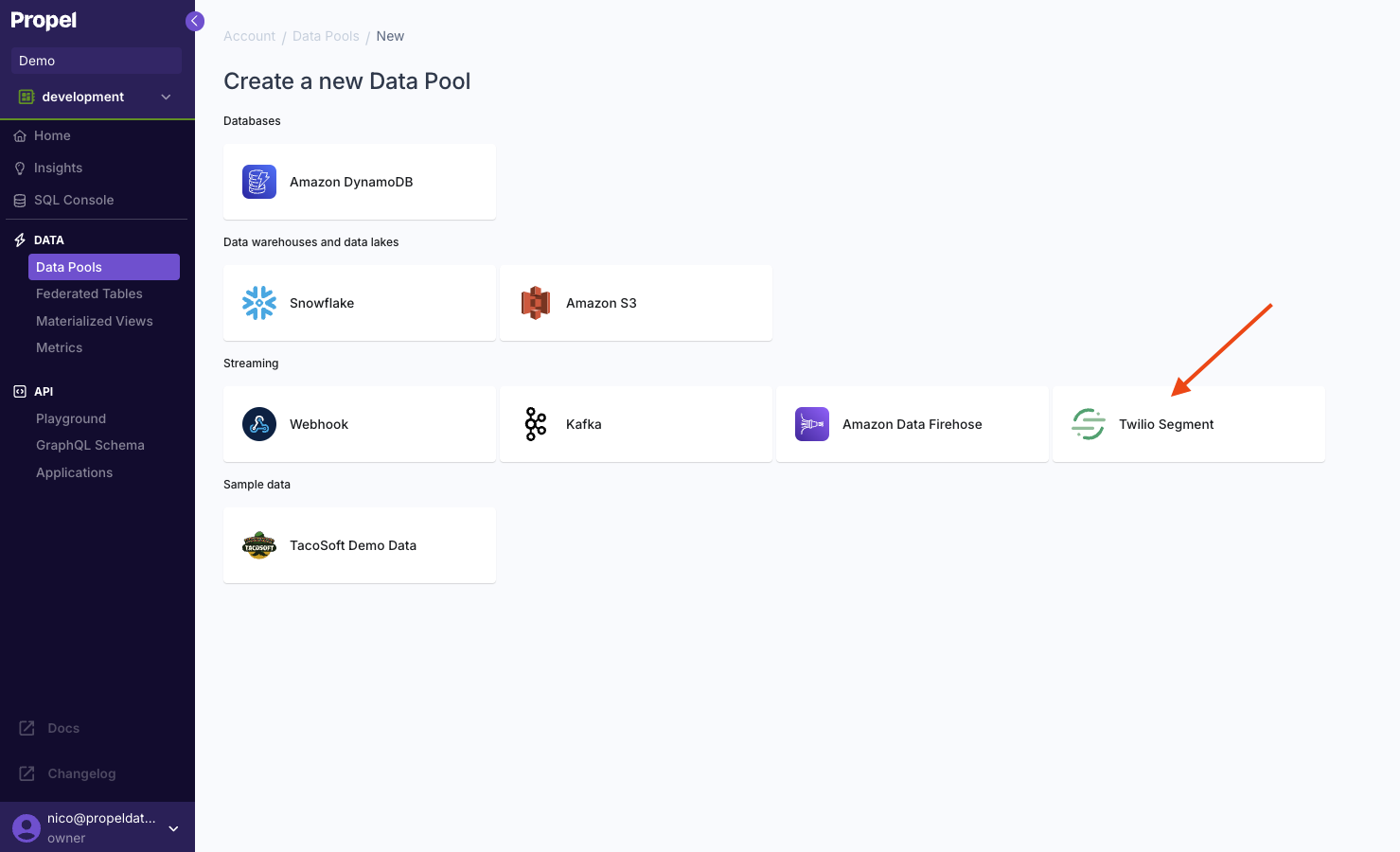Collapse the sidebar with the arrow button
The width and height of the screenshot is (1400, 852).
click(x=195, y=20)
